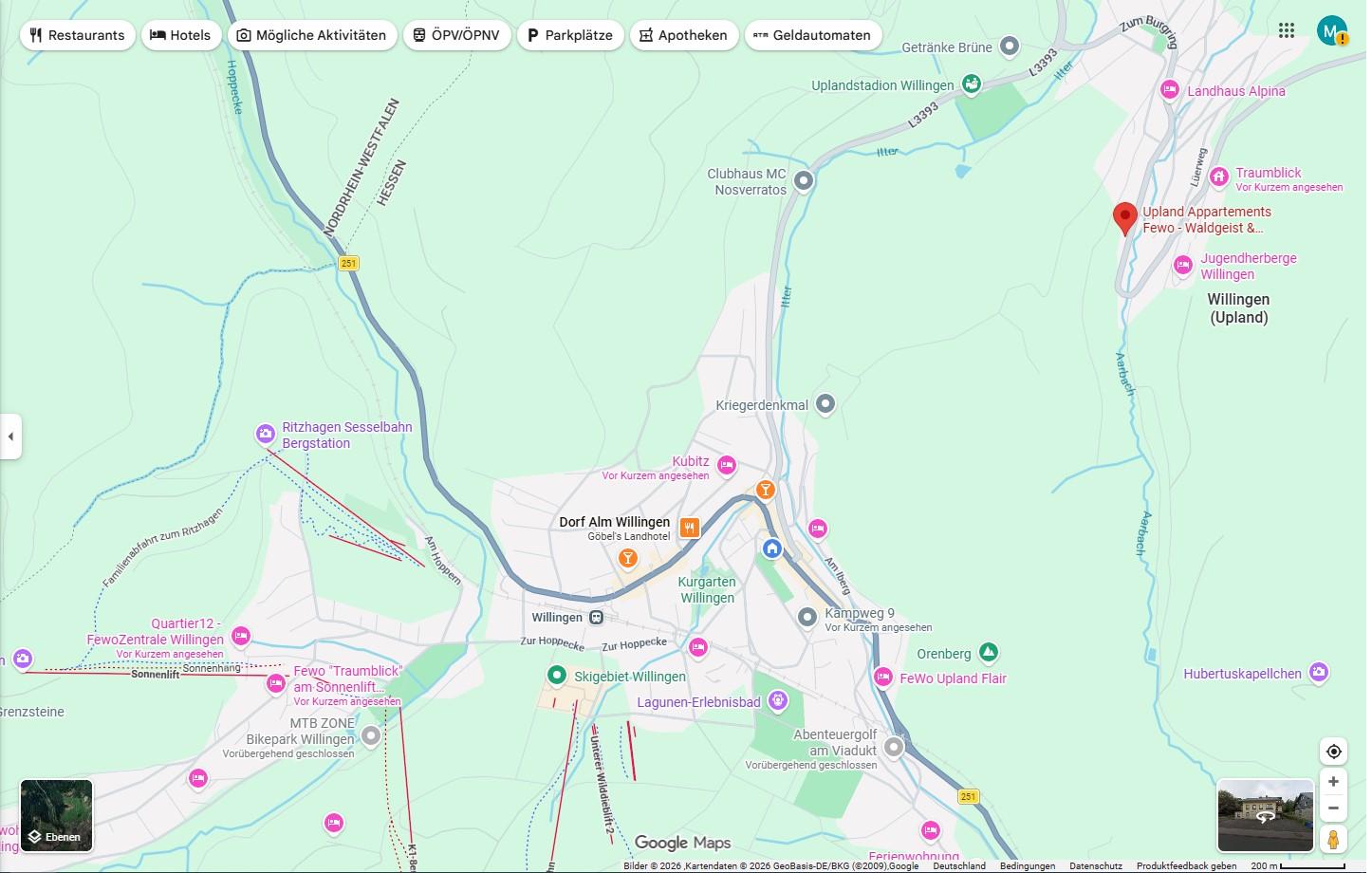Screen dimensions: 1372x873
Task: Filter map by Restaurants
Action: (x=77, y=35)
